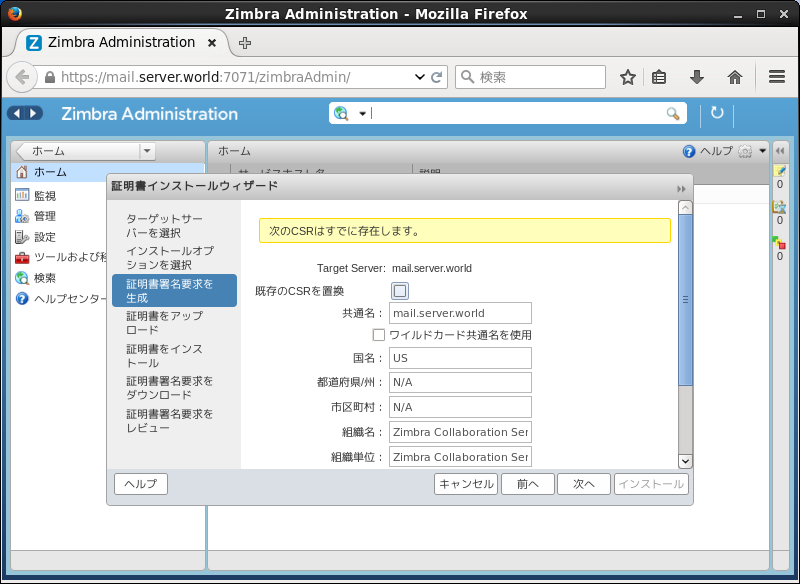
Task: Bookmark this page with the star icon
Action: [x=628, y=78]
